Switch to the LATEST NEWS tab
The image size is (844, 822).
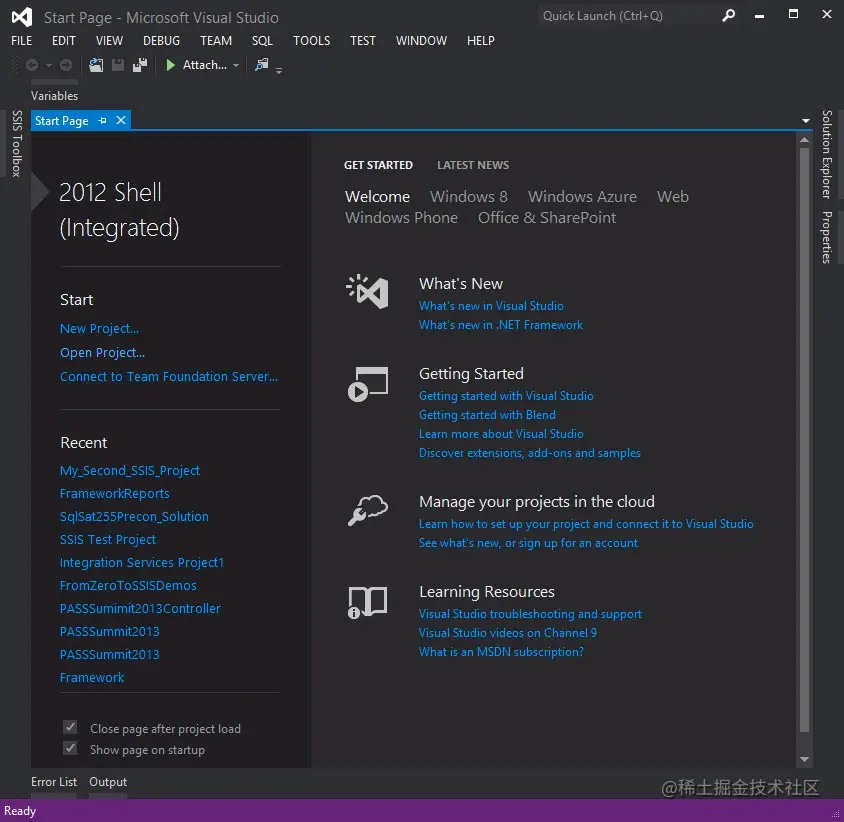pos(473,165)
